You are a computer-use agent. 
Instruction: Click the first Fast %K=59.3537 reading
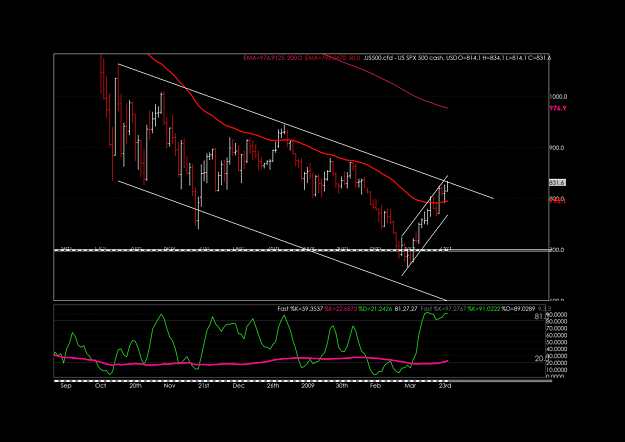click(301, 308)
